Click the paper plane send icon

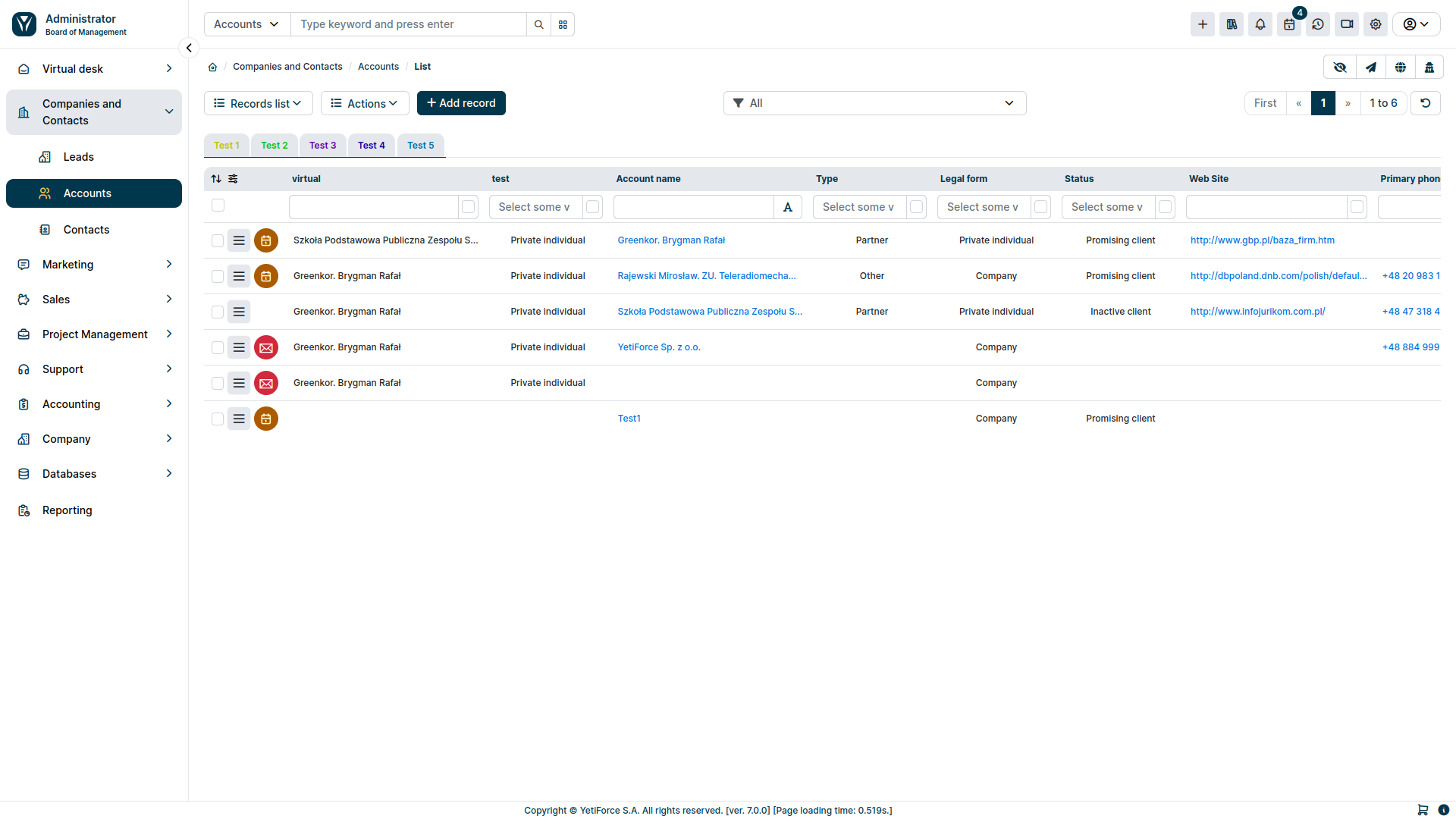[x=1371, y=67]
